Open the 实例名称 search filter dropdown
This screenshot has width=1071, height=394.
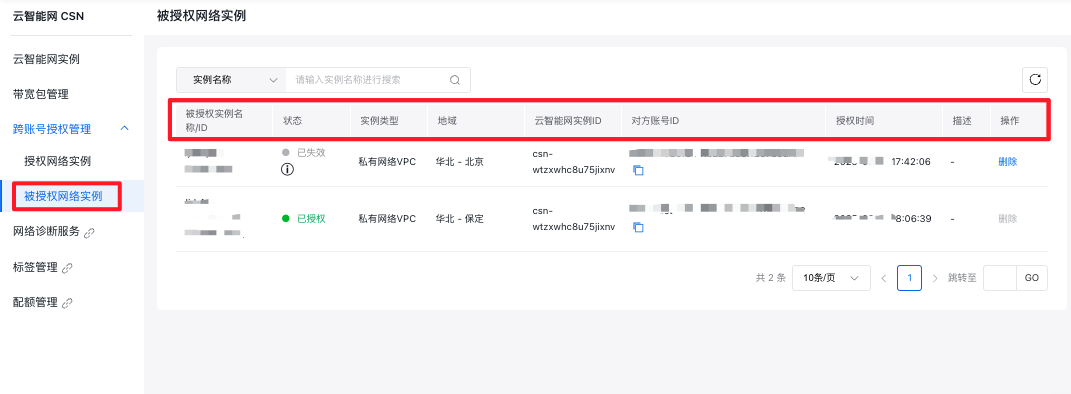tap(231, 80)
